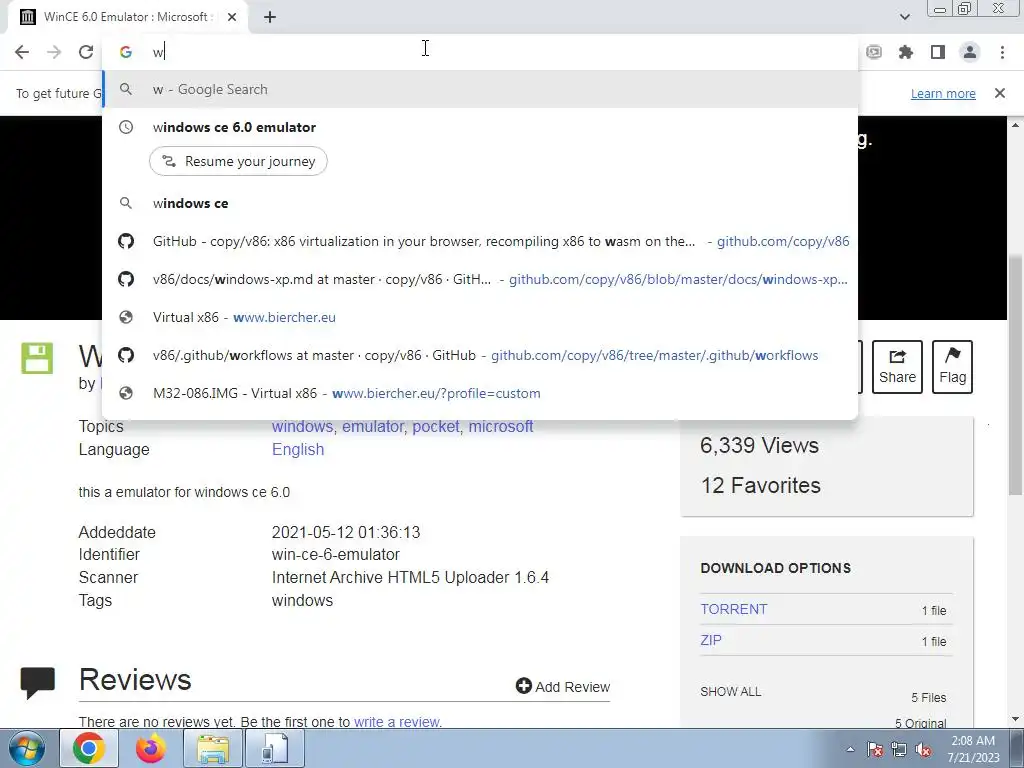Viewport: 1024px width, 768px height.
Task: Click the '6,339 Views' text
Action: [759, 445]
